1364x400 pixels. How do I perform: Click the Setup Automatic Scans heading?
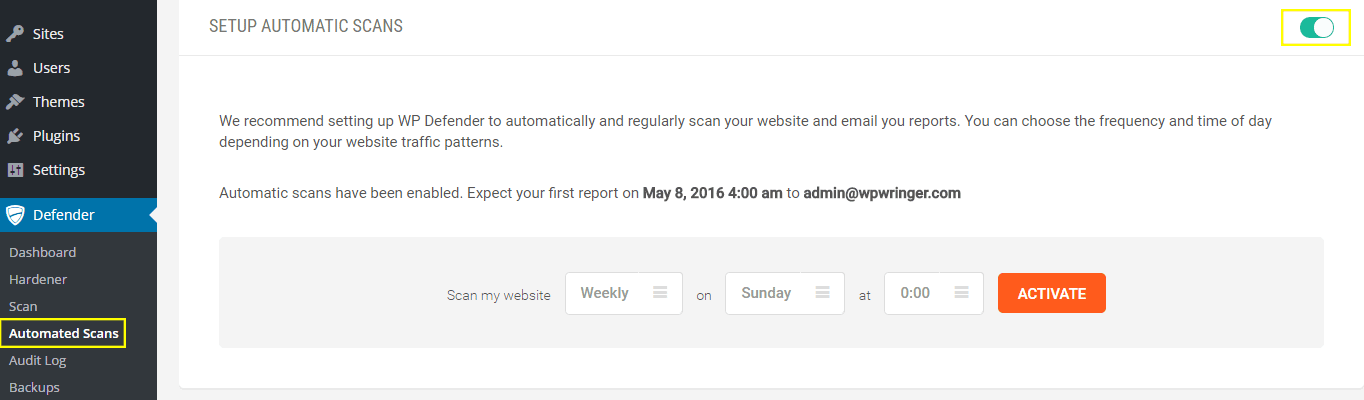pos(306,27)
